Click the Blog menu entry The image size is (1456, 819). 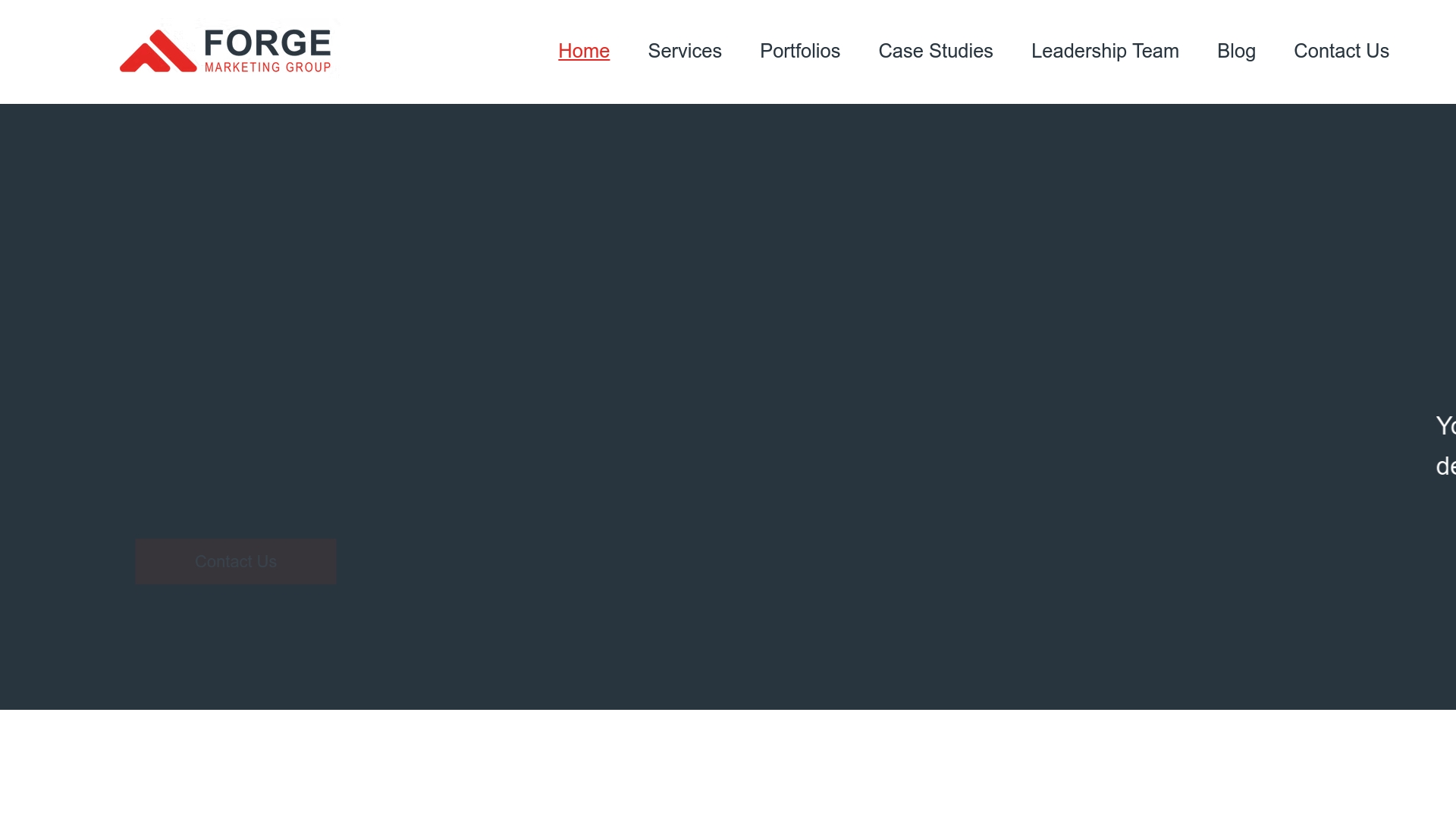tap(1236, 51)
